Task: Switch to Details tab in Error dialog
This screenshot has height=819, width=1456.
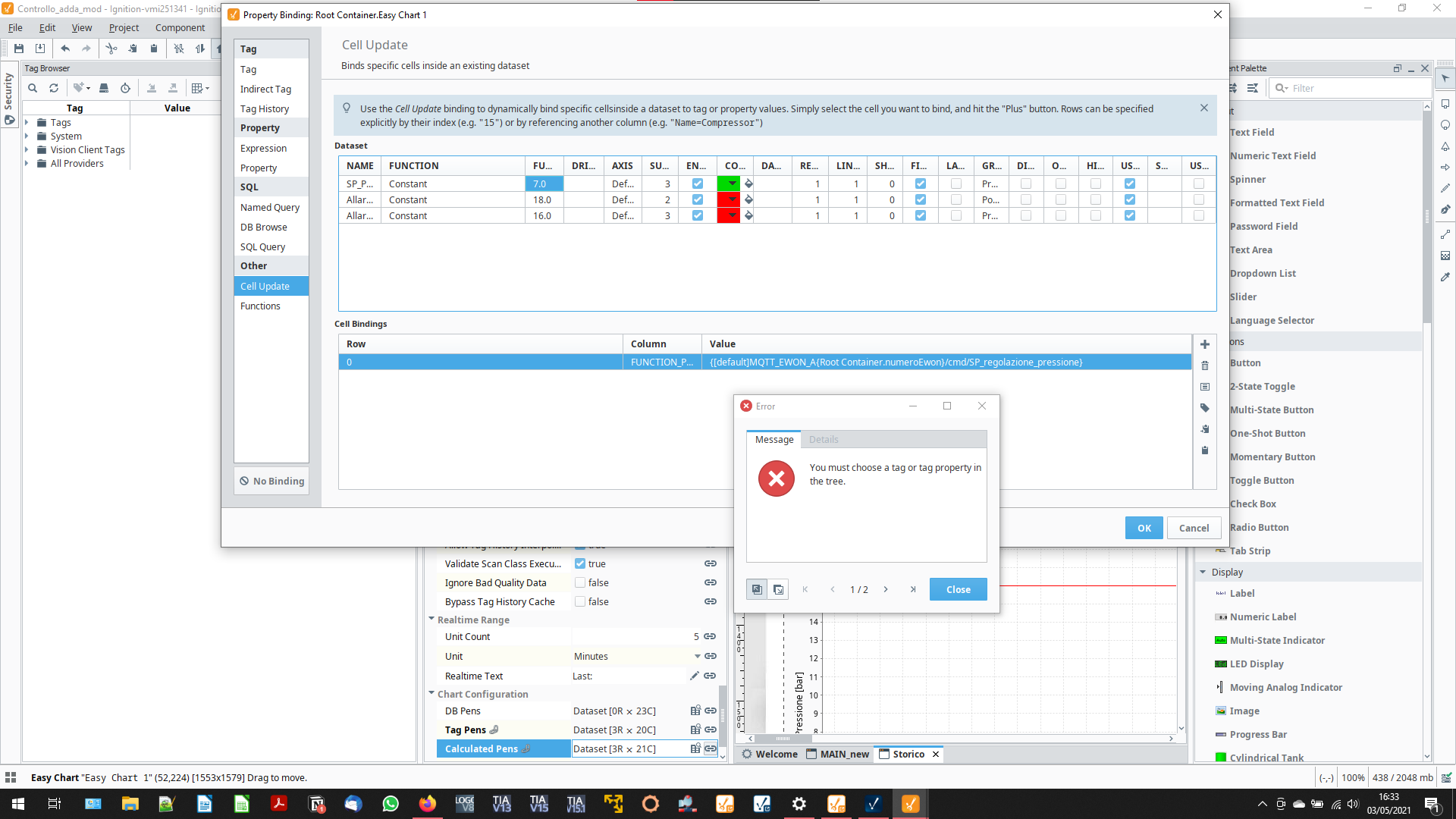Action: (x=824, y=440)
